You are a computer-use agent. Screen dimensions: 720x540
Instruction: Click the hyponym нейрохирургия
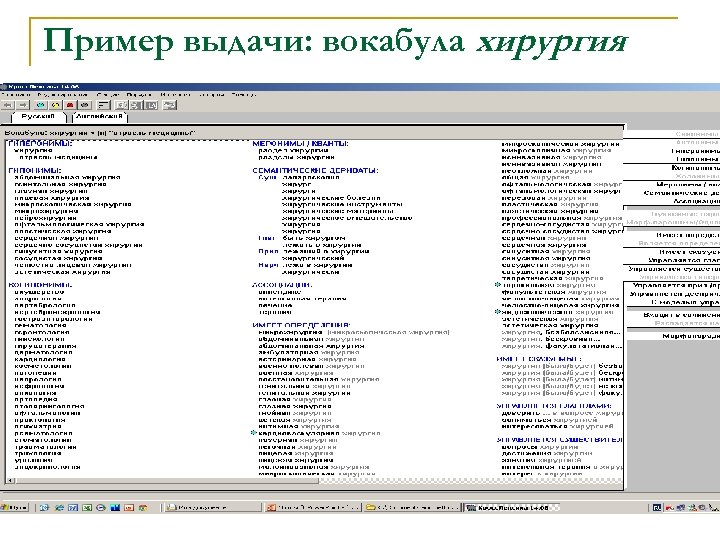tap(45, 218)
